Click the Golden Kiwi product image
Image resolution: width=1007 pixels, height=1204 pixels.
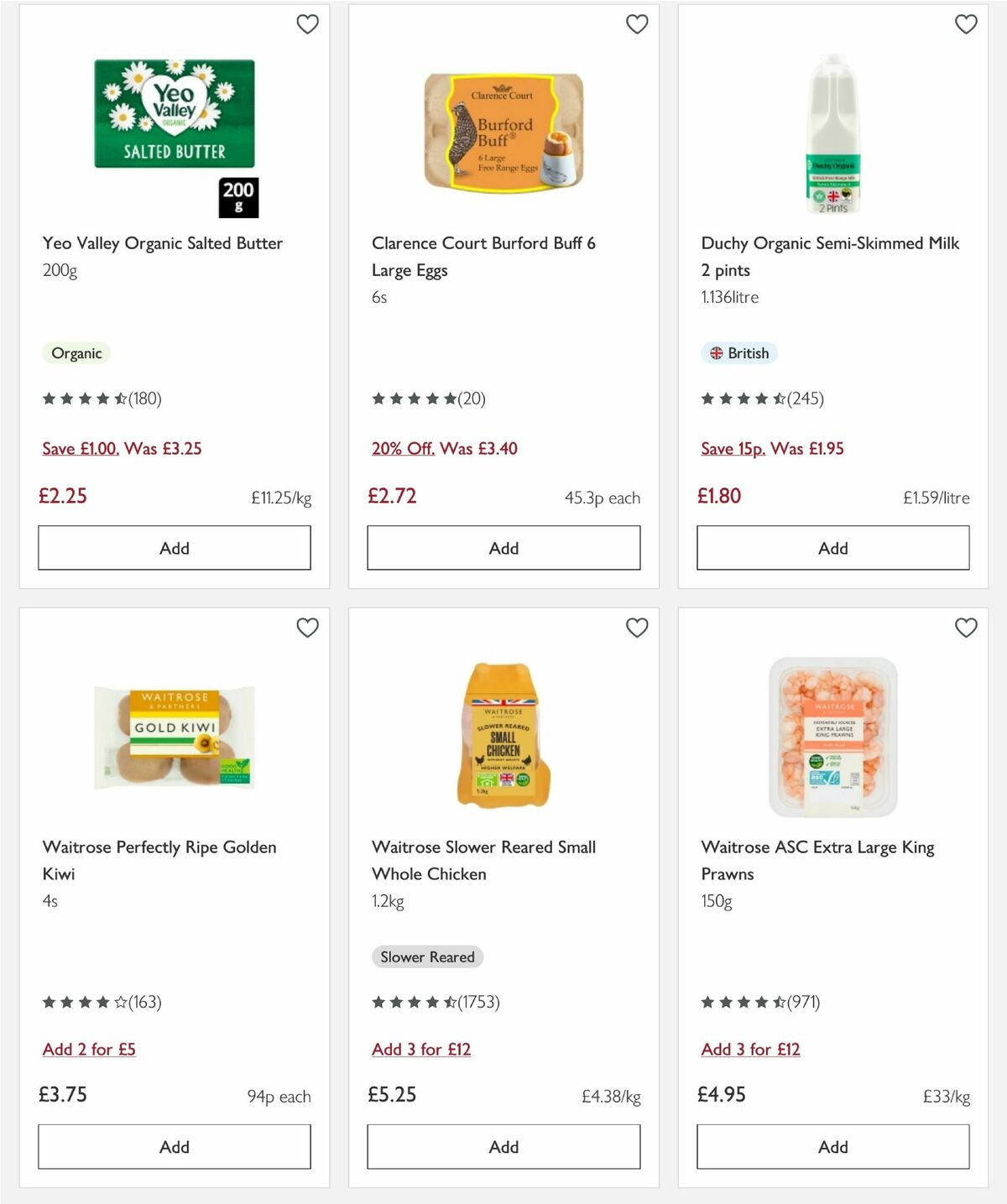174,736
